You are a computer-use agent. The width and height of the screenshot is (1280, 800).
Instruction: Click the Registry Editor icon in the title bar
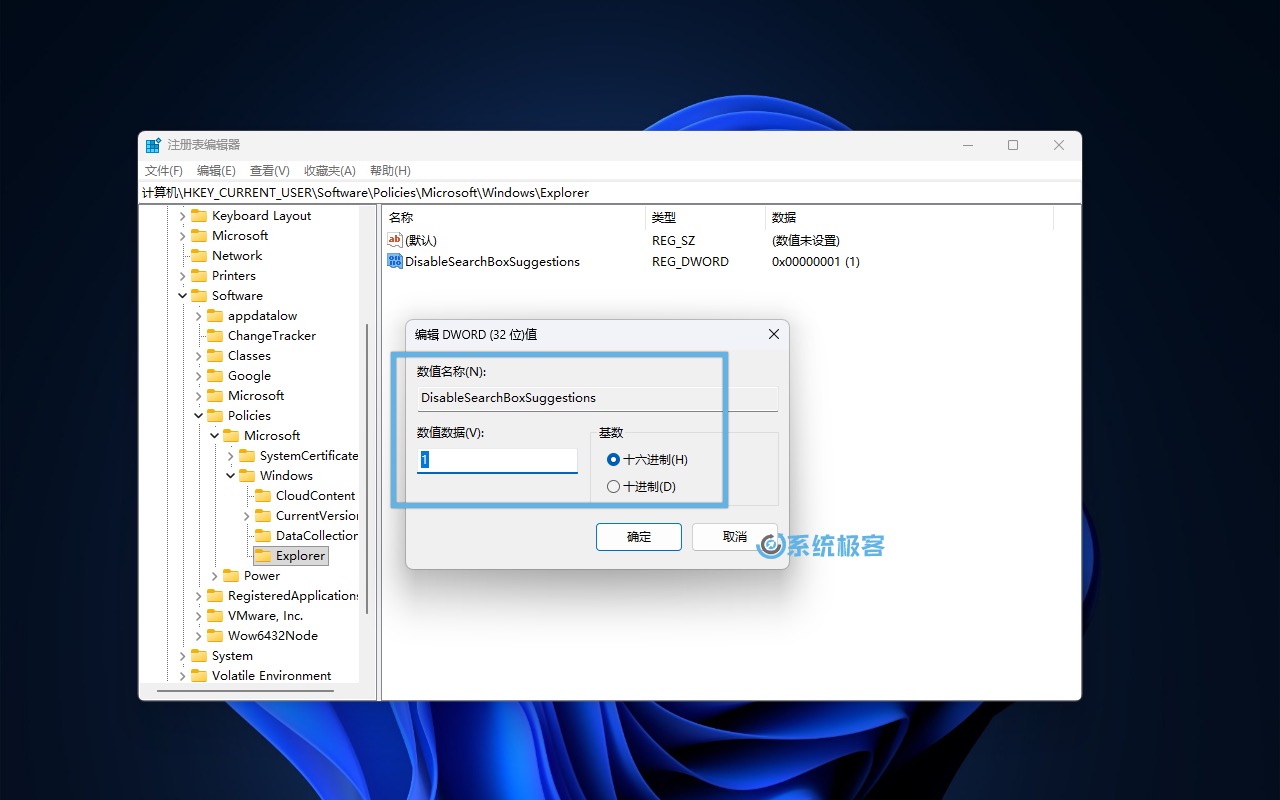[153, 144]
